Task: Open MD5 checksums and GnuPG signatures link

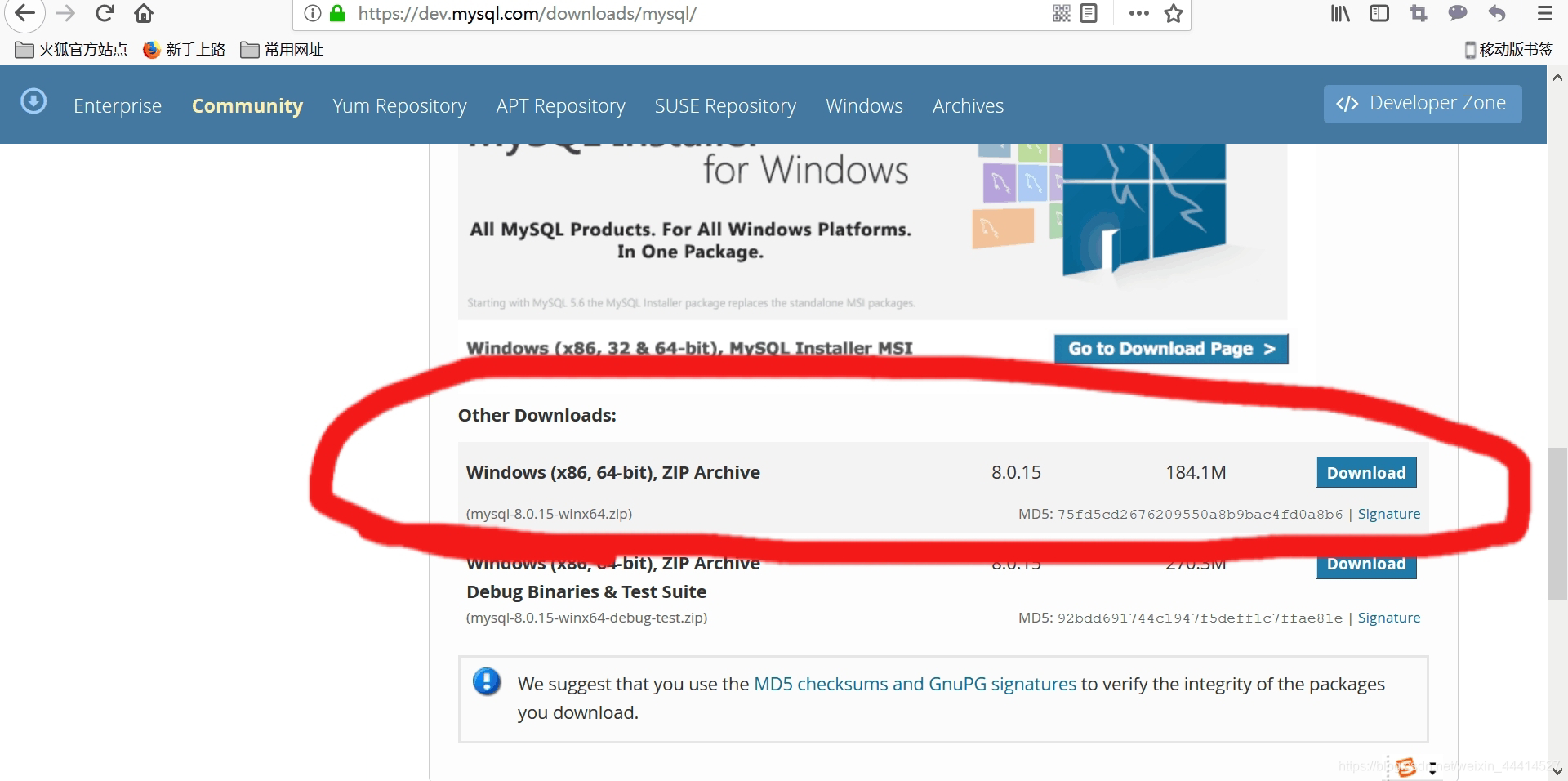Action: pyautogui.click(x=915, y=684)
